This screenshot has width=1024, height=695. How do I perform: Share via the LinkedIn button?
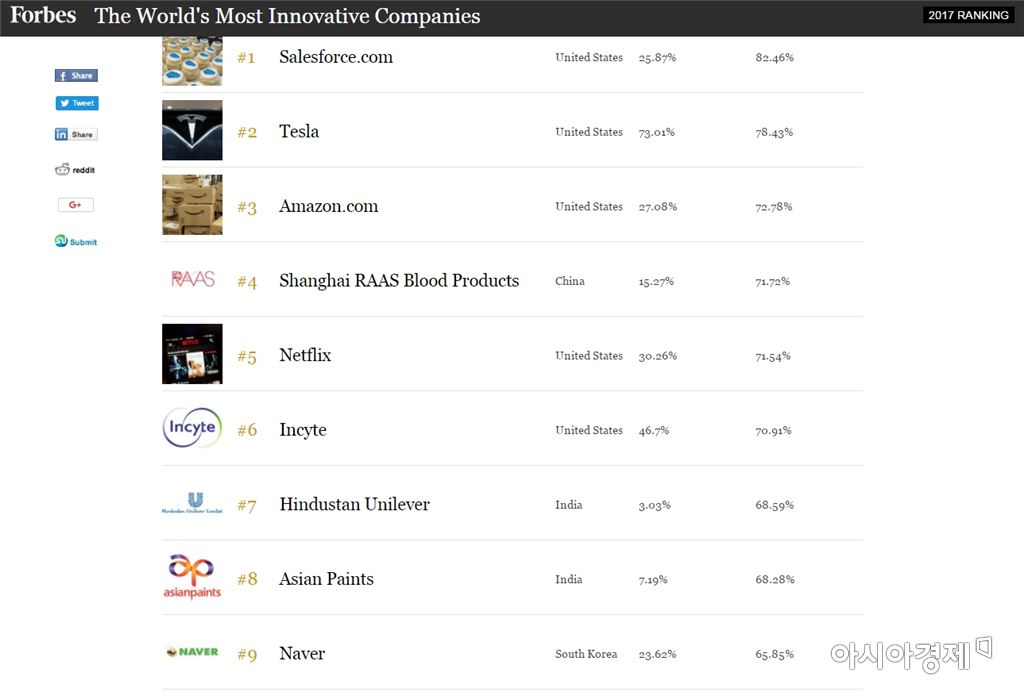point(76,134)
